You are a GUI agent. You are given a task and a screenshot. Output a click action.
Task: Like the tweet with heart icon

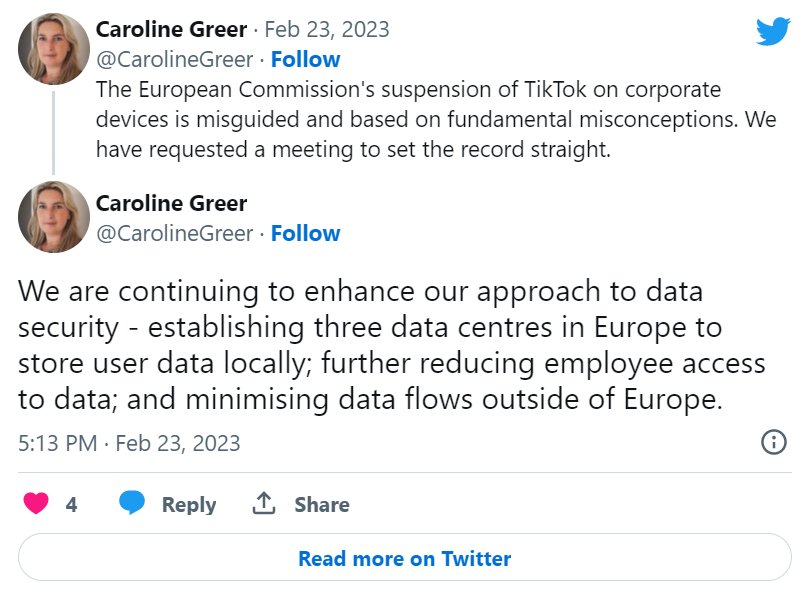[x=36, y=504]
